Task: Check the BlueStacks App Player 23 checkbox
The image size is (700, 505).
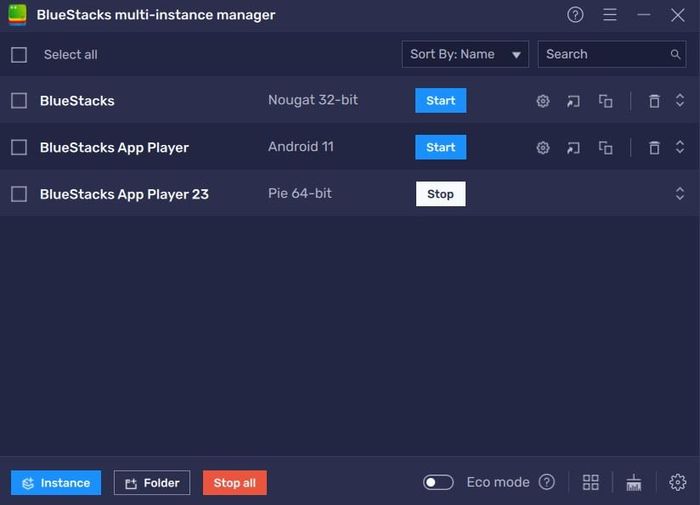Action: pos(19,194)
